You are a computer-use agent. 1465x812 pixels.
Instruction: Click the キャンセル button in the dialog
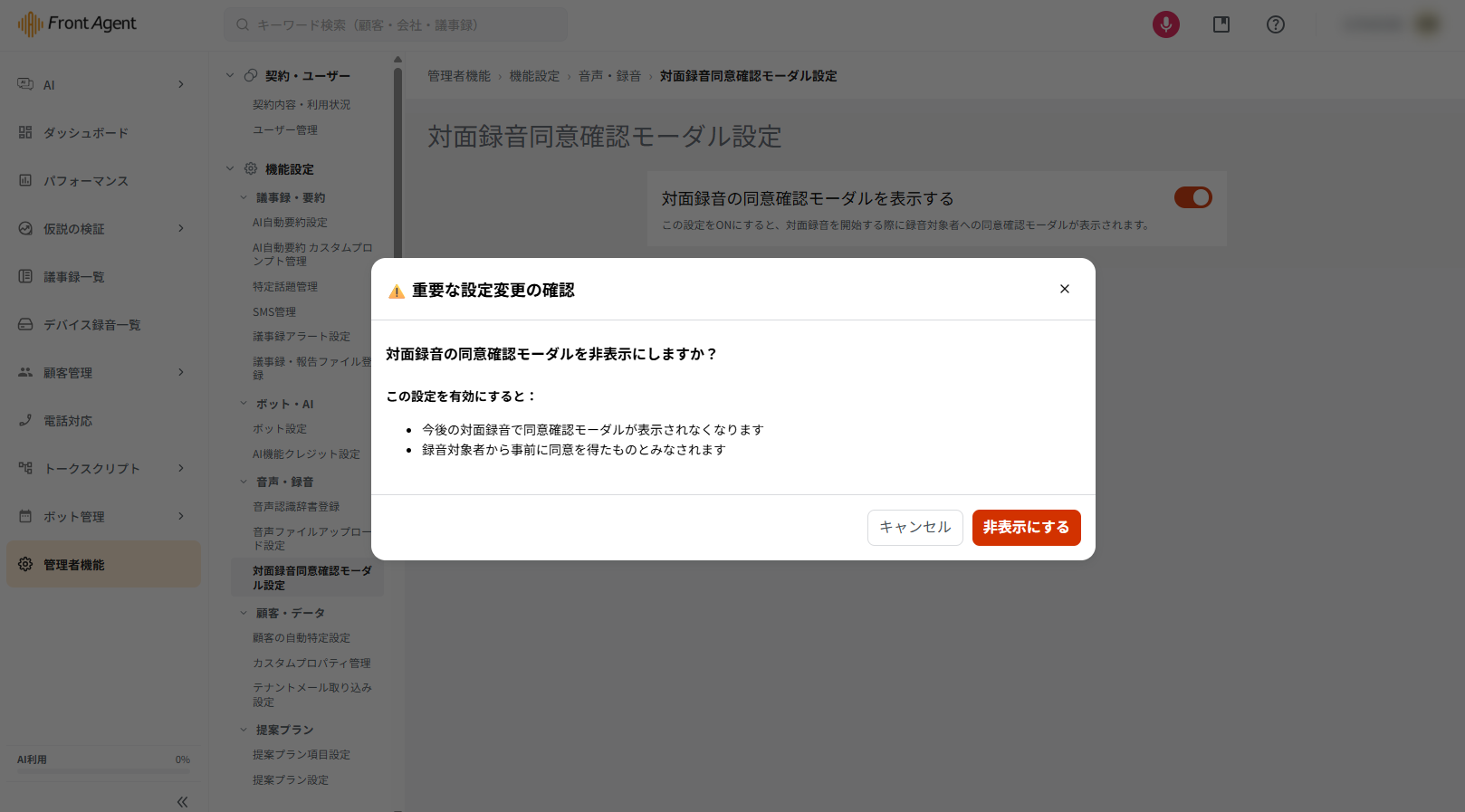(914, 527)
